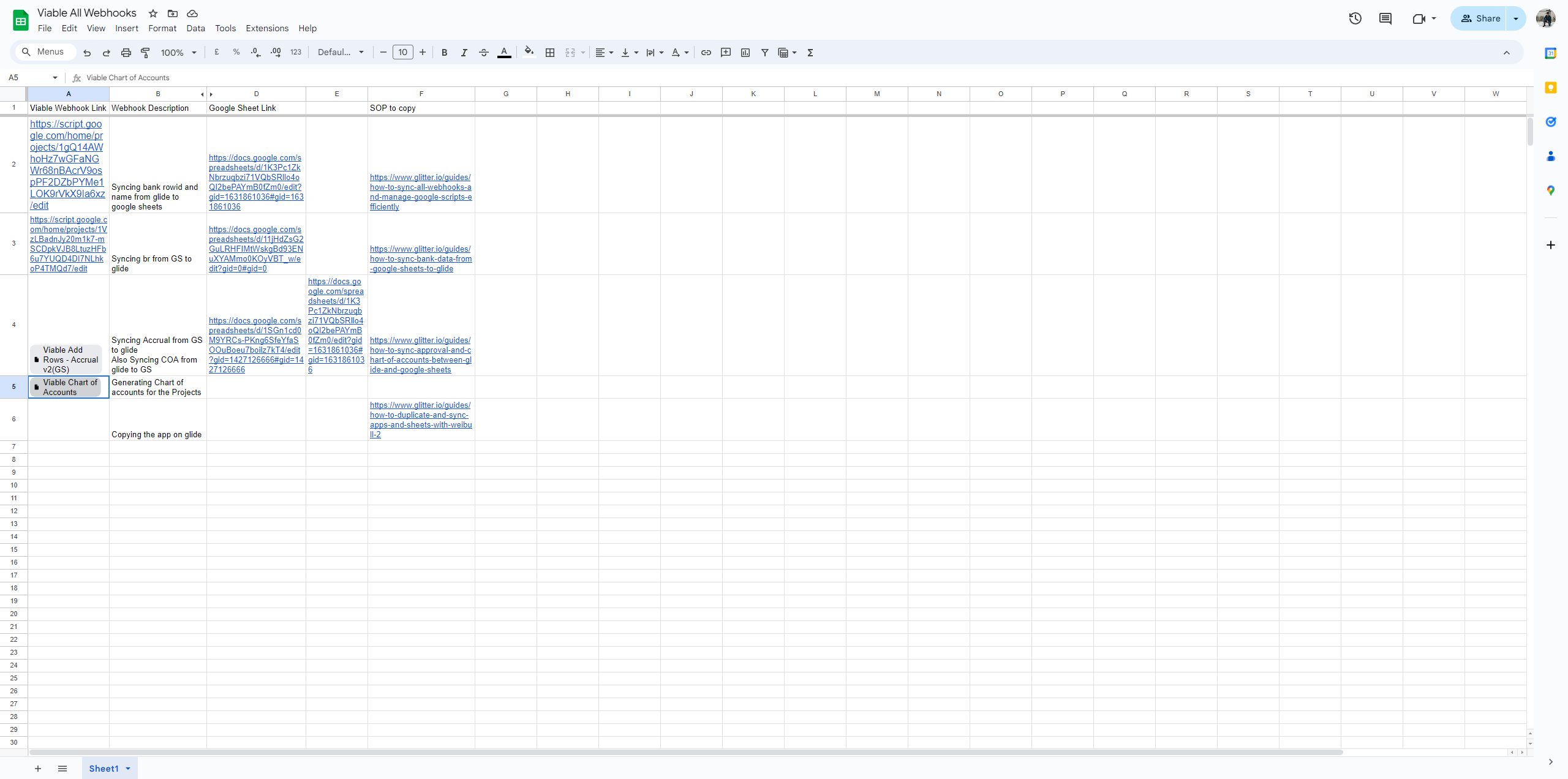The height and width of the screenshot is (779, 1568).
Task: Open Contacts side panel
Action: click(1551, 156)
